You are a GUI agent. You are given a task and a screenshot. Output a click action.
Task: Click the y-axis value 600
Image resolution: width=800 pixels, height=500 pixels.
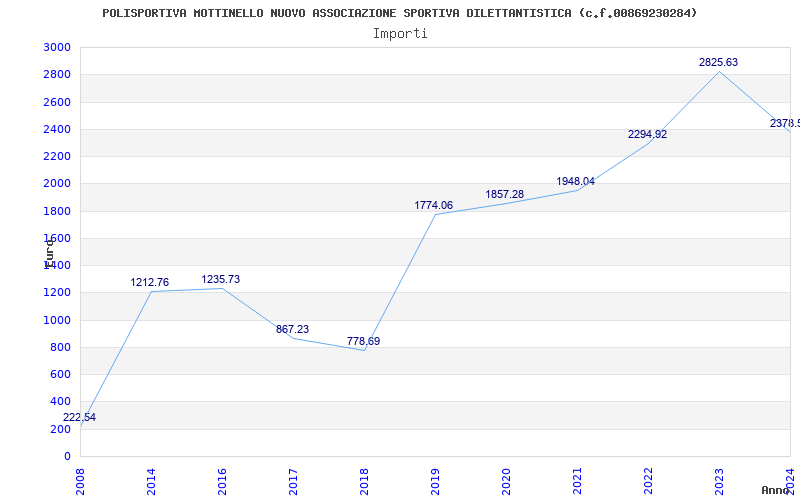pos(60,374)
